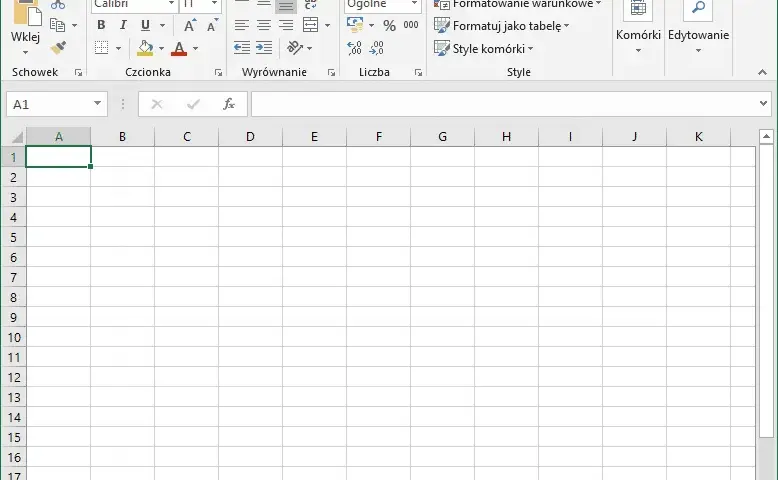Click the vertical scrollbar up arrow
The image size is (778, 480).
click(766, 136)
